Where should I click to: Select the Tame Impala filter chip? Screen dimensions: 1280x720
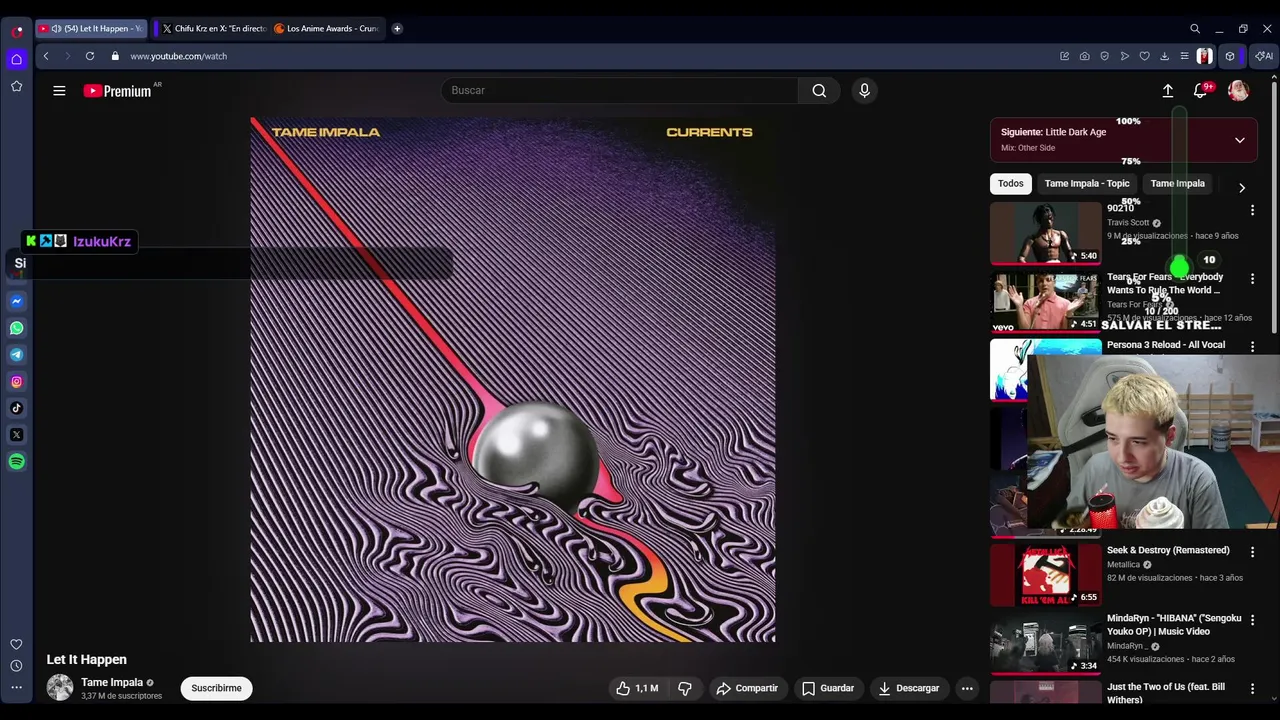pyautogui.click(x=1178, y=184)
